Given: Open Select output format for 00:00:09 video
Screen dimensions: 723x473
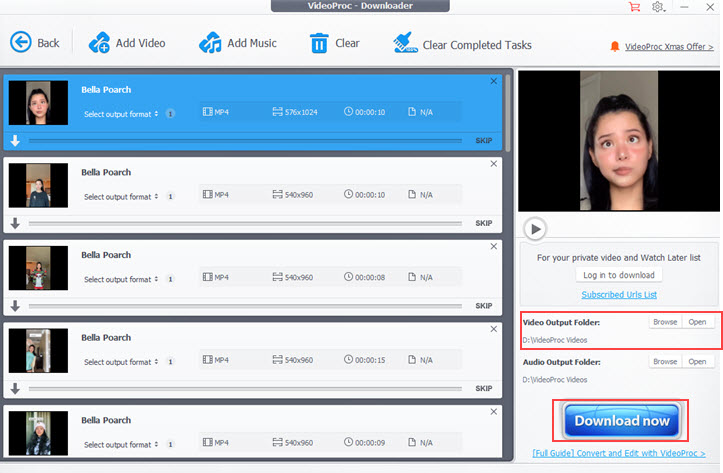Looking at the screenshot, I should coord(121,444).
